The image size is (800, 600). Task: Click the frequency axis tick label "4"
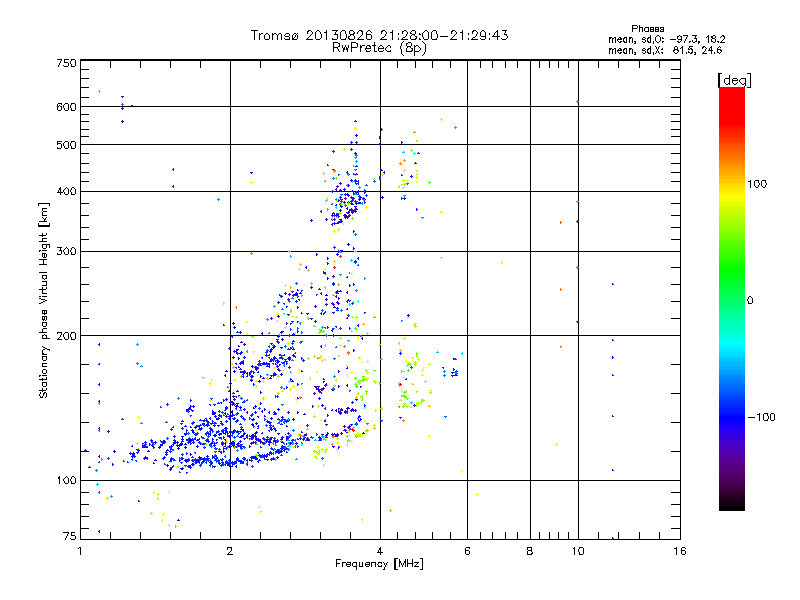pos(380,551)
